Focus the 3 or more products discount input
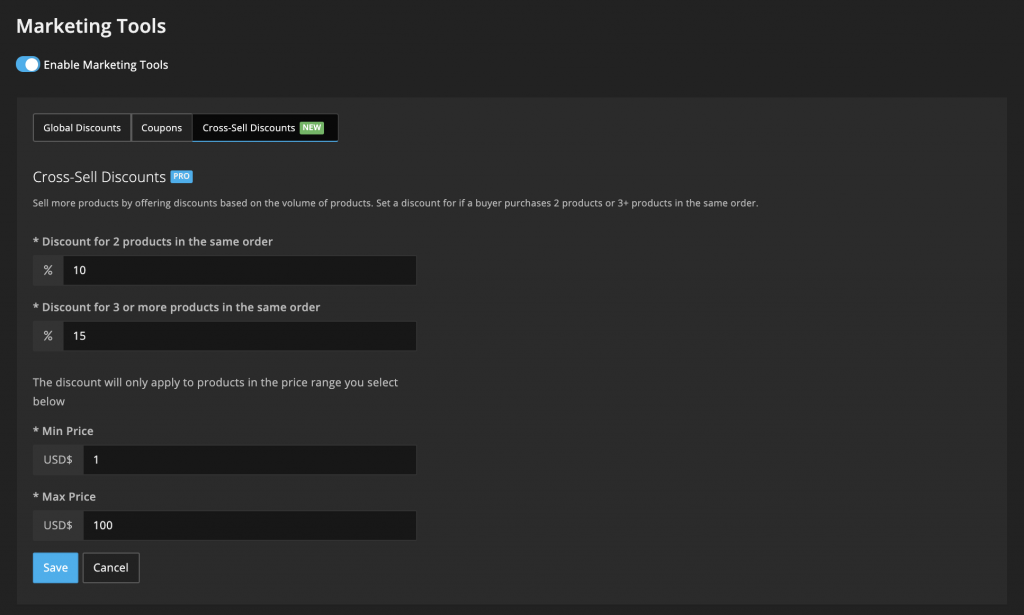The width and height of the screenshot is (1024, 615). point(240,336)
